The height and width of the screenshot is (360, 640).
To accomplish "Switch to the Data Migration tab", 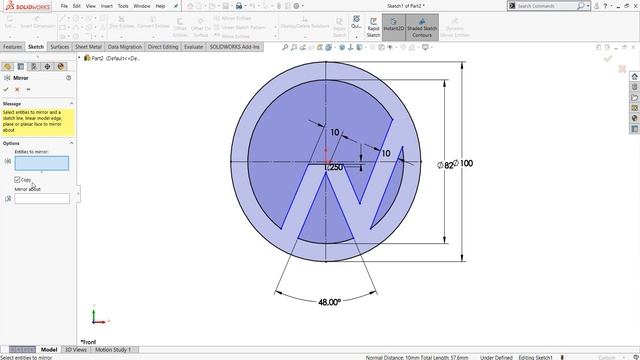I will click(124, 47).
